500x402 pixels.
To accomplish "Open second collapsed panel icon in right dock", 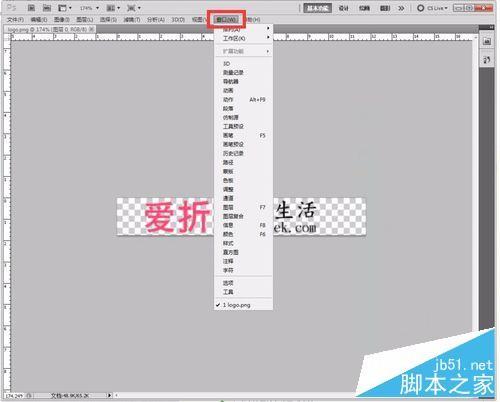I will coord(487,60).
